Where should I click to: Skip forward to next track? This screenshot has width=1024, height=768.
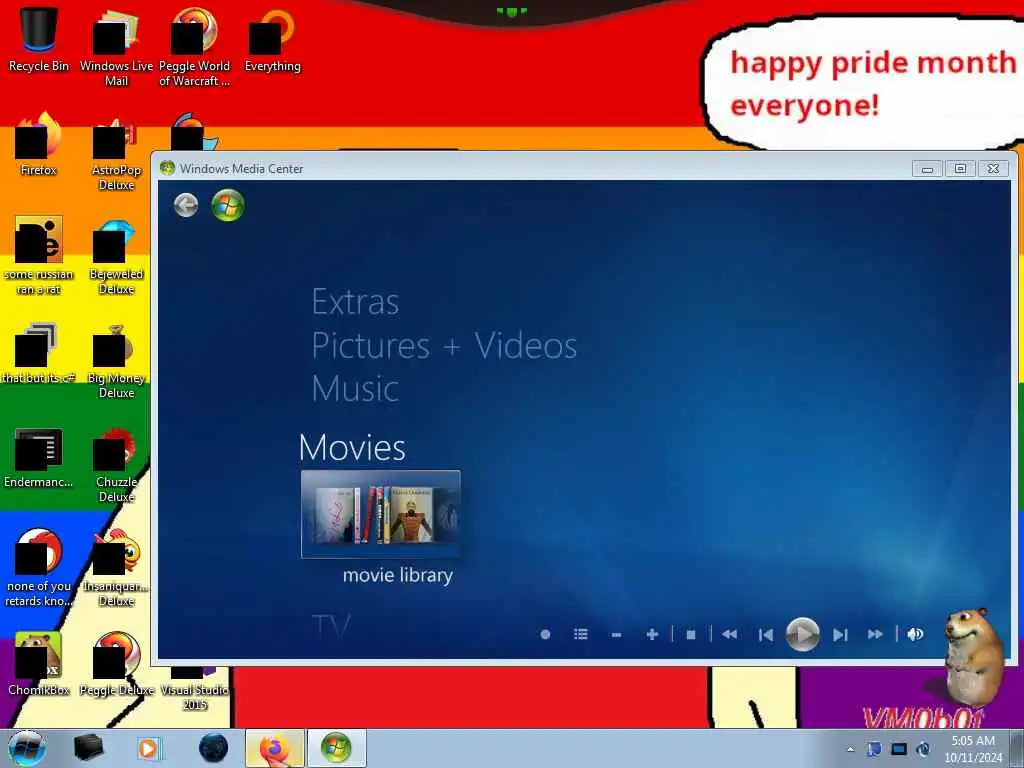[840, 634]
